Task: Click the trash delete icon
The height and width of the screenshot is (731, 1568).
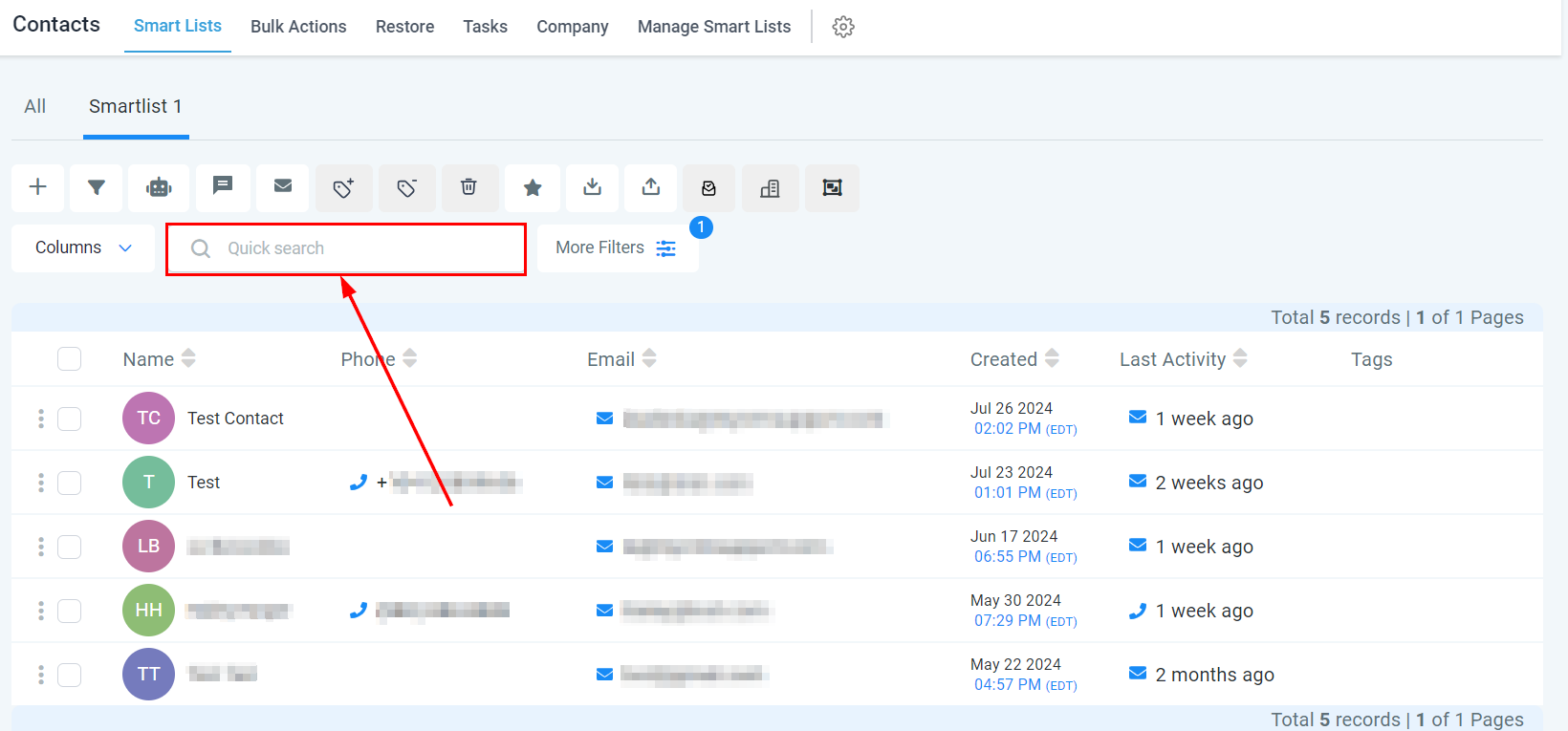Action: pyautogui.click(x=468, y=187)
